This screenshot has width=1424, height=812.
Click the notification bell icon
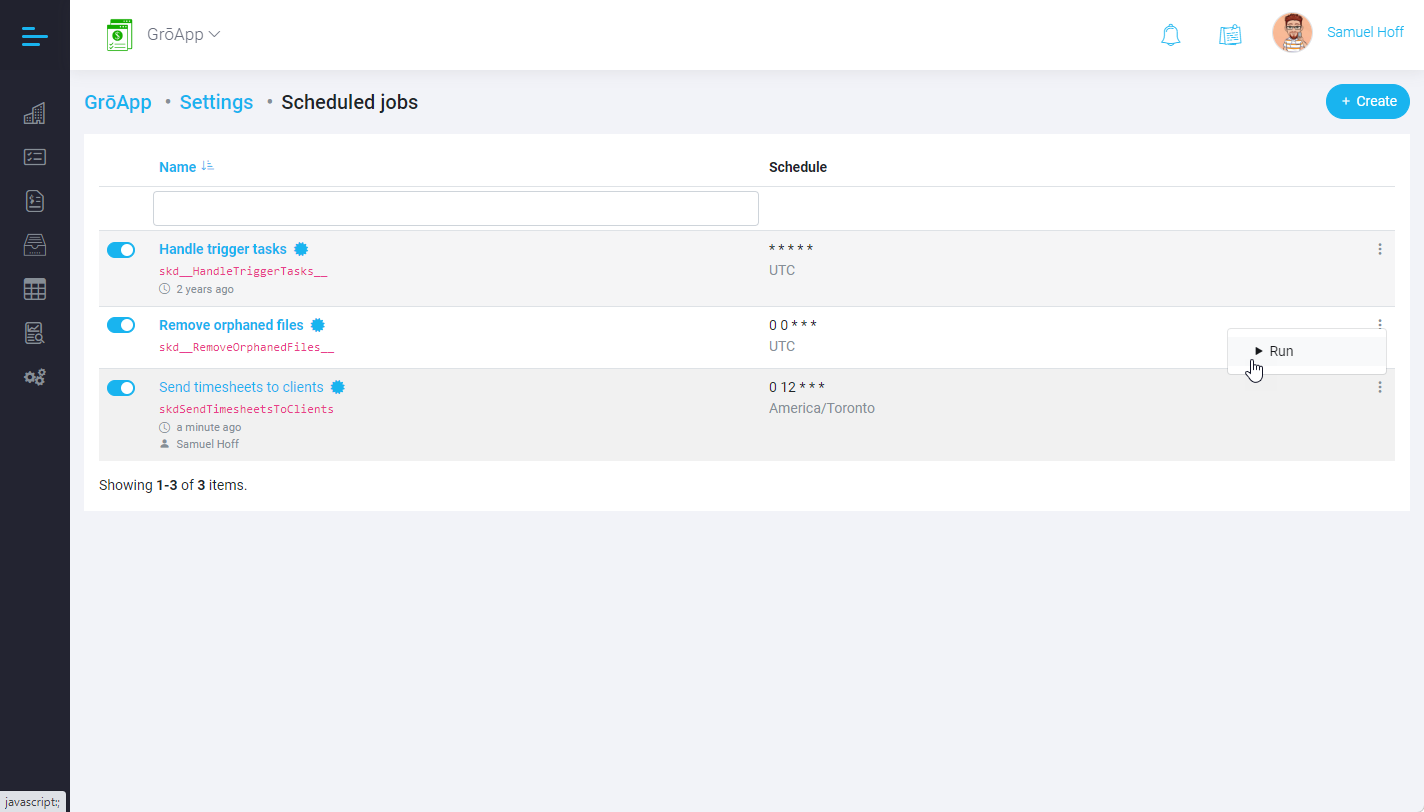coord(1170,35)
